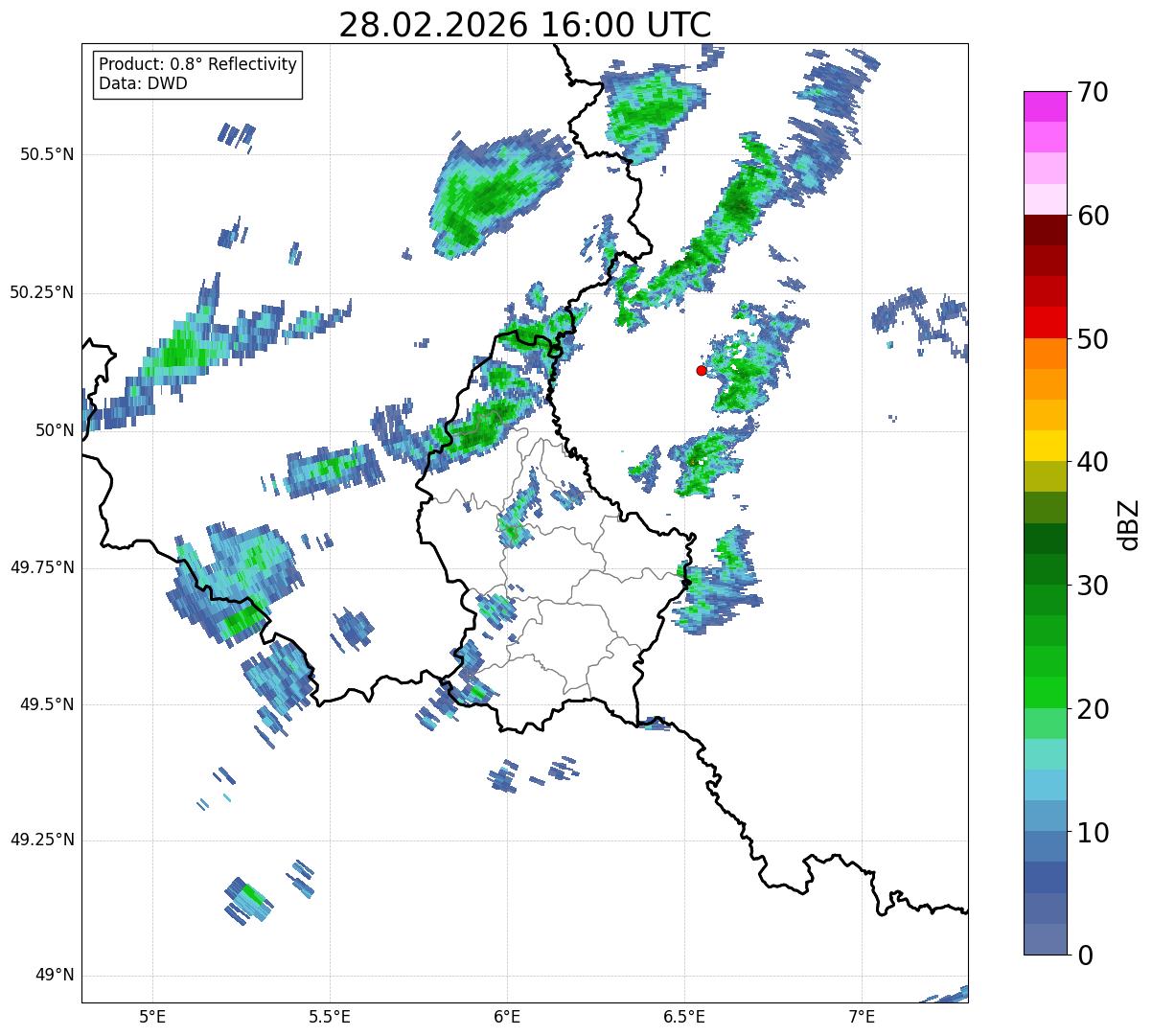Click the longitude label 5°E
The image size is (1152, 1036).
pos(152,1017)
